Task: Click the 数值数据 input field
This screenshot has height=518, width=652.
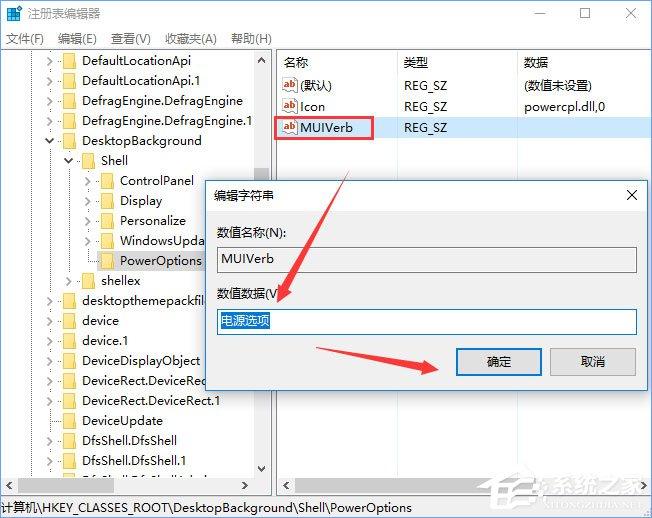Action: [427, 321]
